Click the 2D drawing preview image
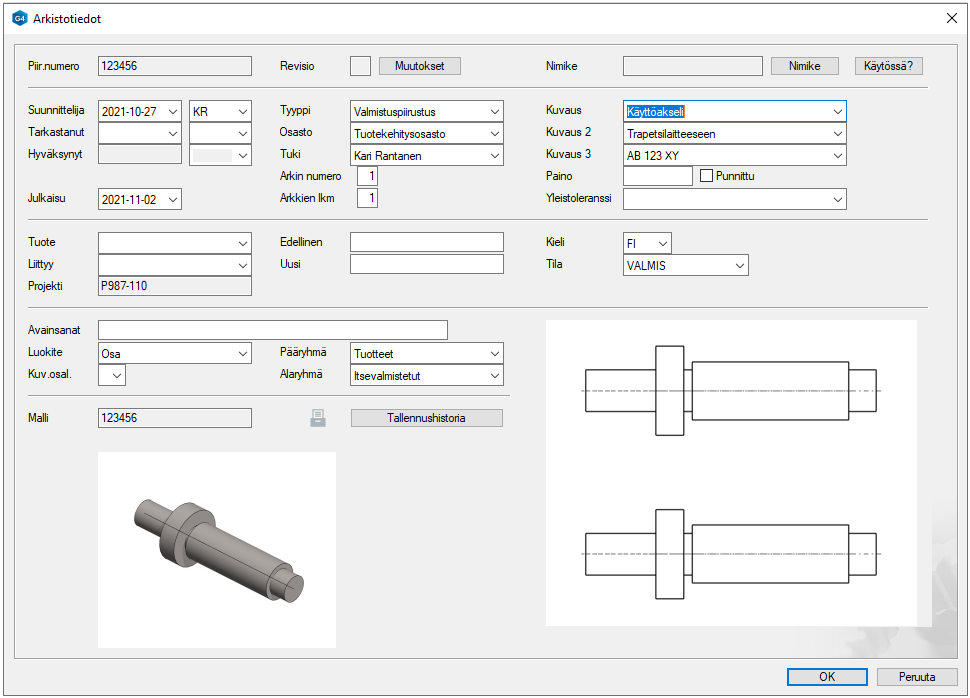This screenshot has width=970, height=698. [x=731, y=473]
